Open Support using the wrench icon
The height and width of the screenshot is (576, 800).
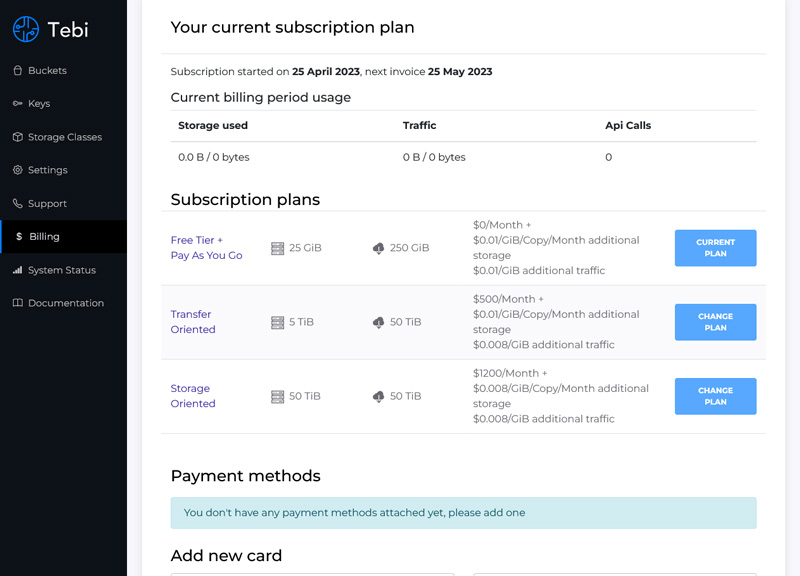click(18, 203)
